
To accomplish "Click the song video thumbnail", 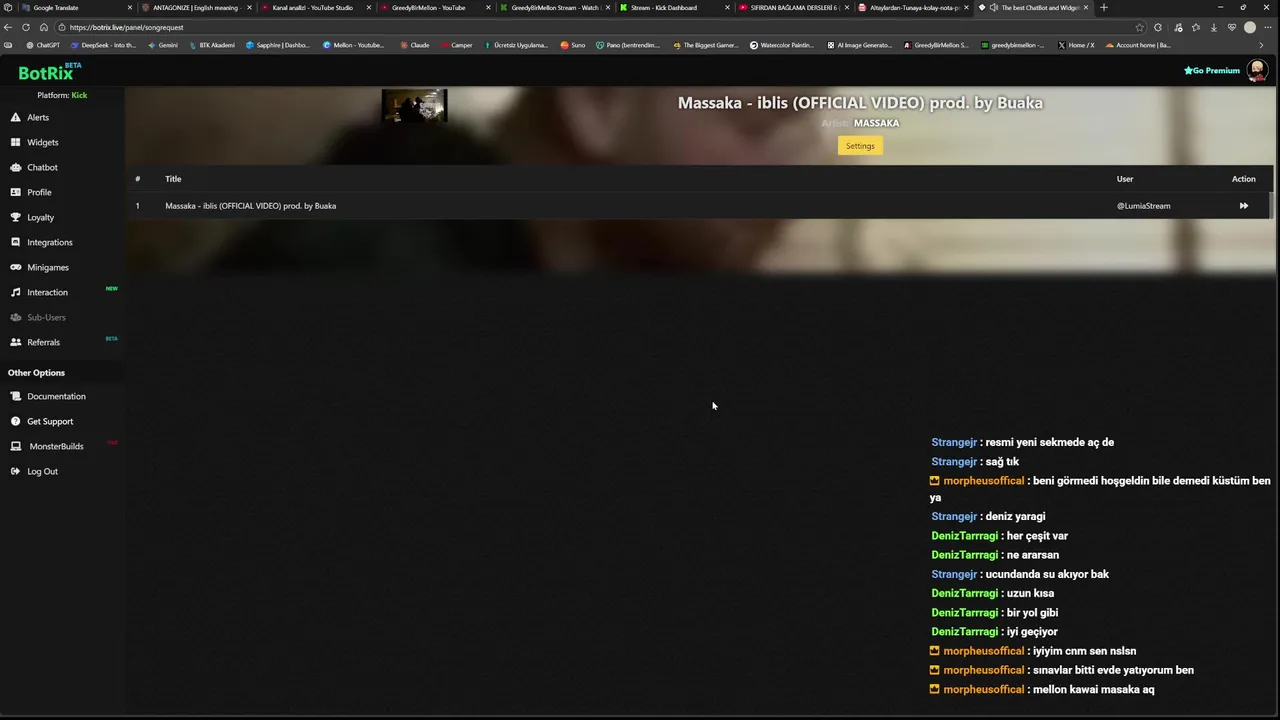I will (414, 106).
